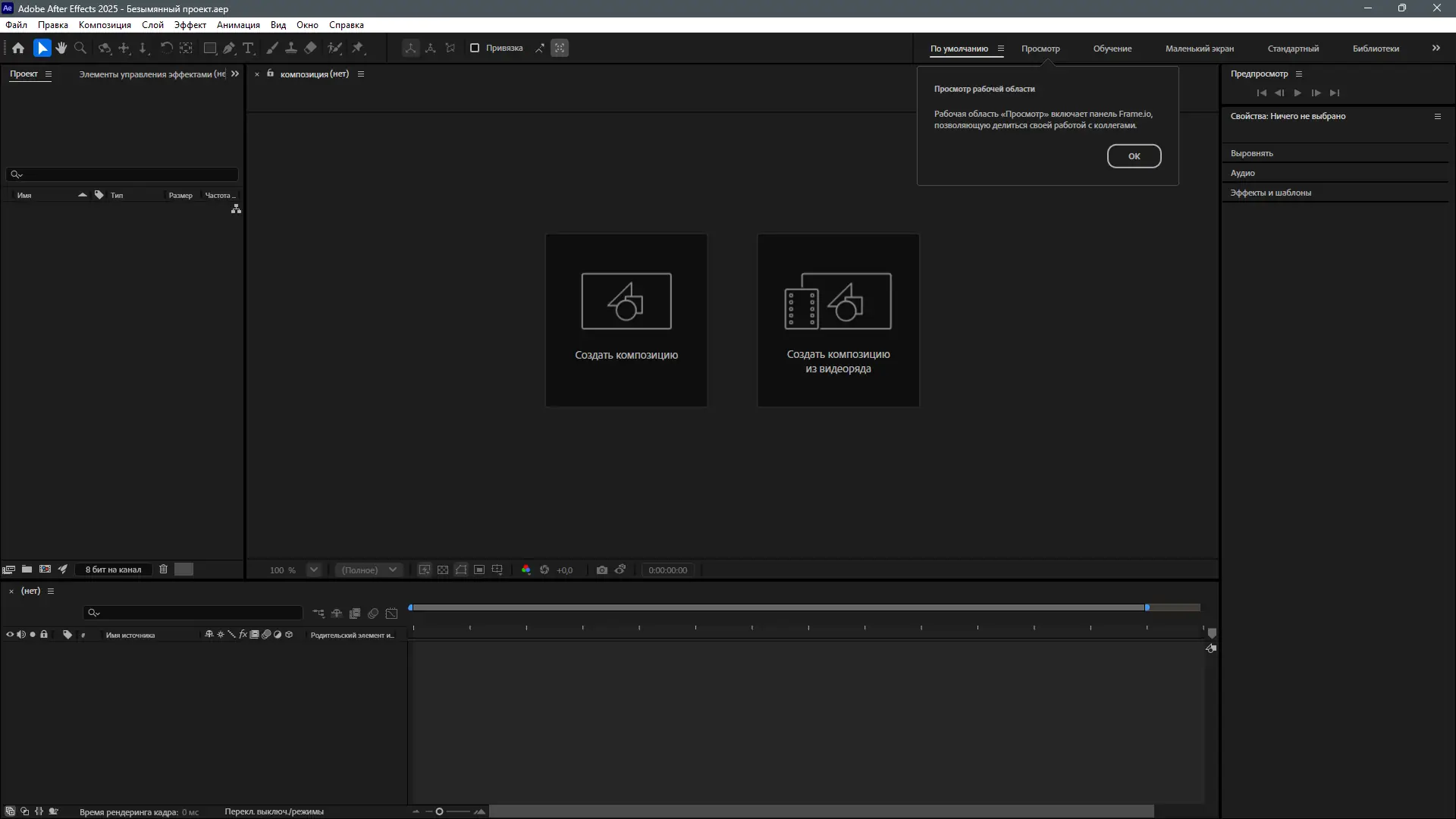Screen dimensions: 1456x819
Task: Switch to the Обучение workspace tab
Action: 1111,48
